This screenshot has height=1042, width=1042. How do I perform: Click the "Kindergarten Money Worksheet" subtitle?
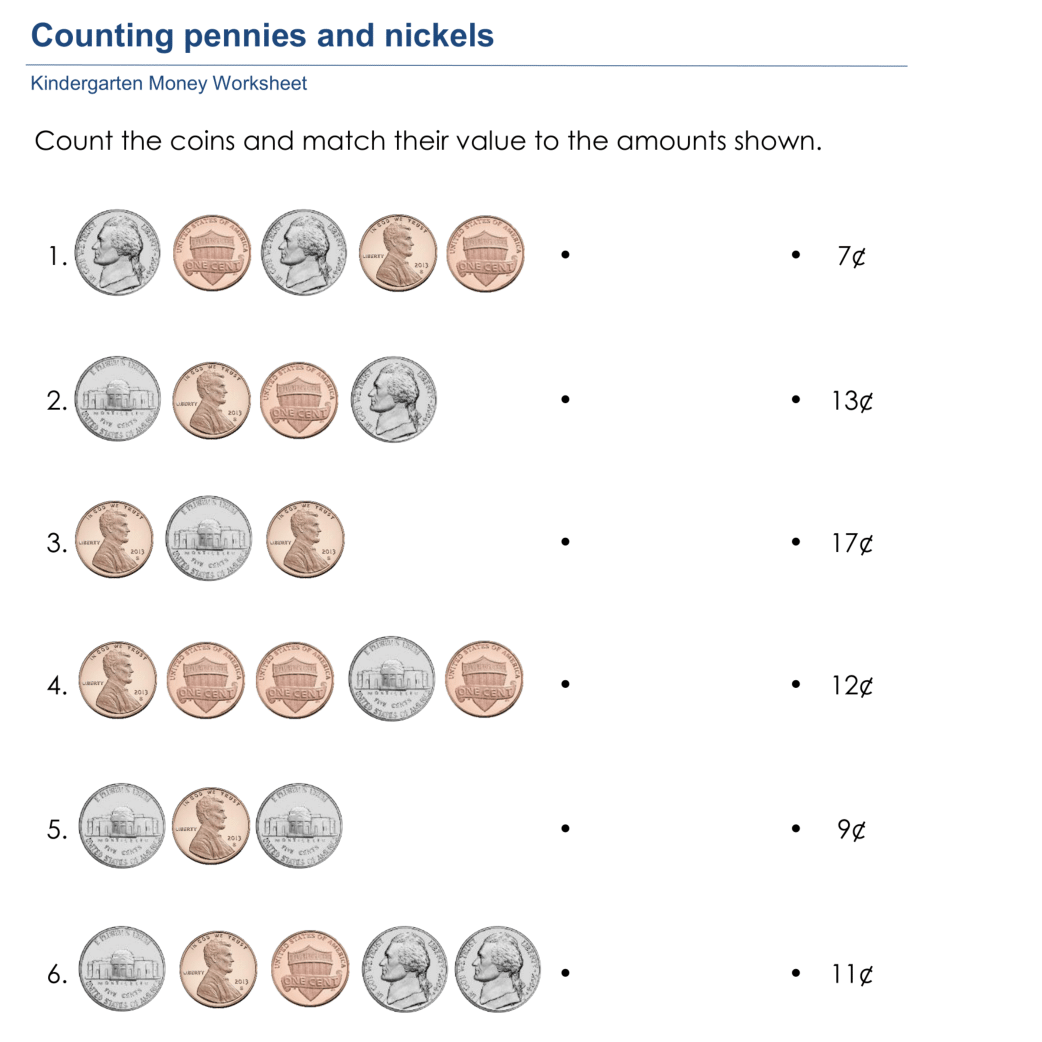(x=169, y=83)
